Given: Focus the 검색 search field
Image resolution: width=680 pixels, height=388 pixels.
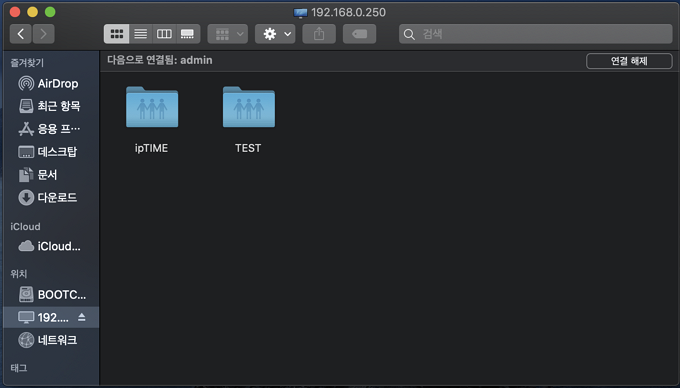Looking at the screenshot, I should point(536,34).
